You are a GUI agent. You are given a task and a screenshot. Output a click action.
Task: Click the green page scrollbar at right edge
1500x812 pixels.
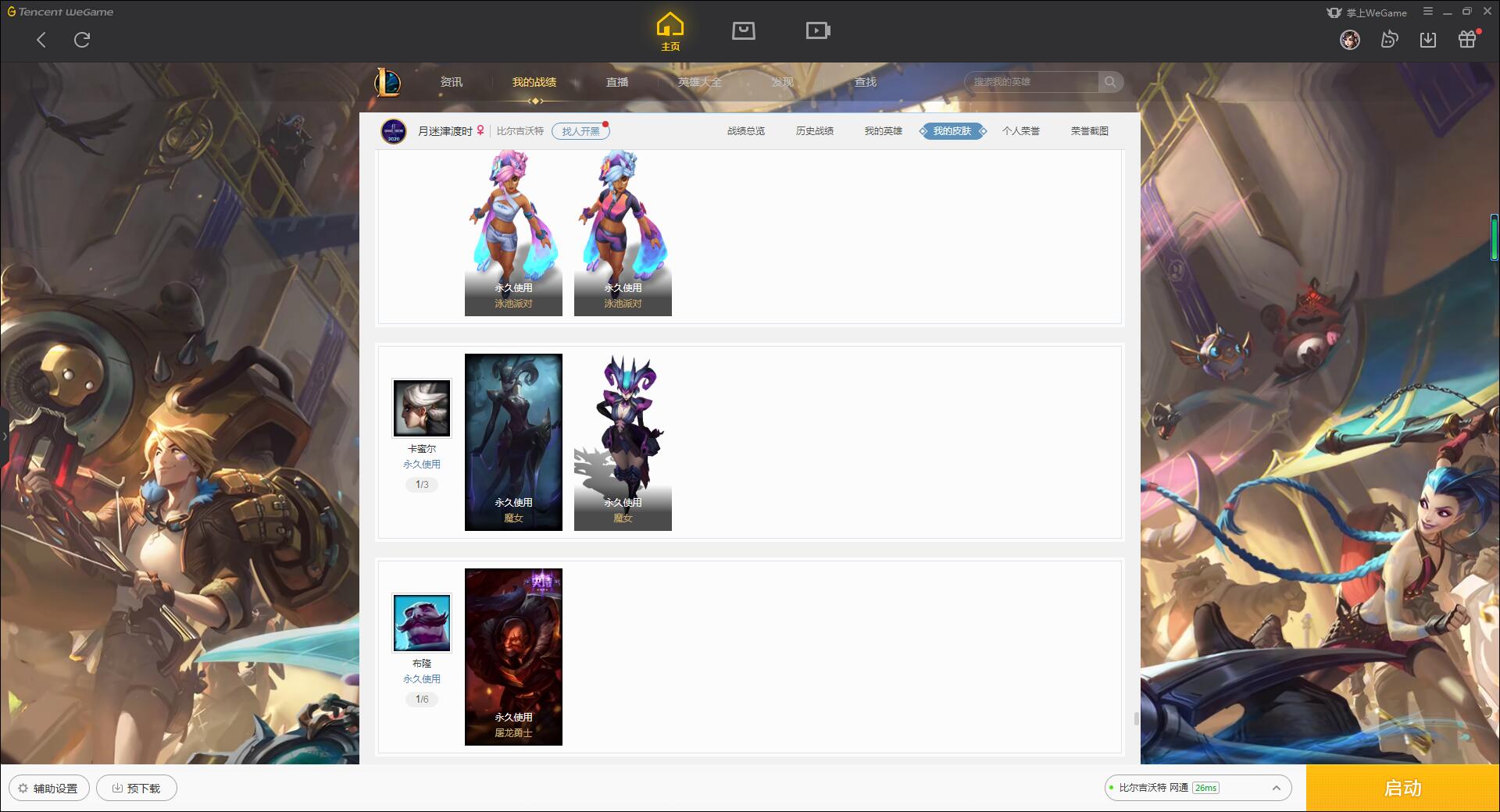tap(1494, 238)
